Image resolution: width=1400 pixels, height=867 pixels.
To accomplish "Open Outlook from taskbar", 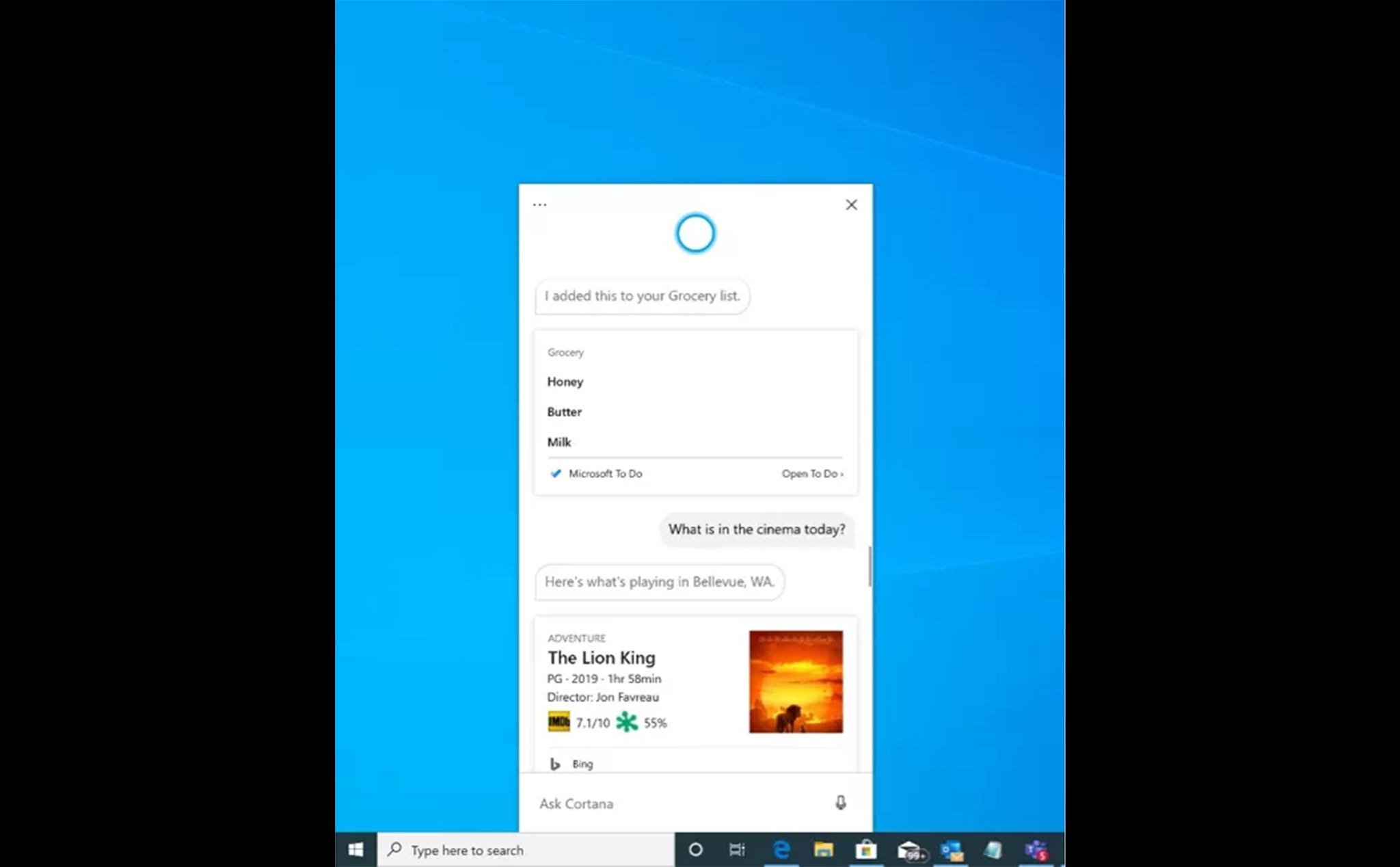I will 952,850.
